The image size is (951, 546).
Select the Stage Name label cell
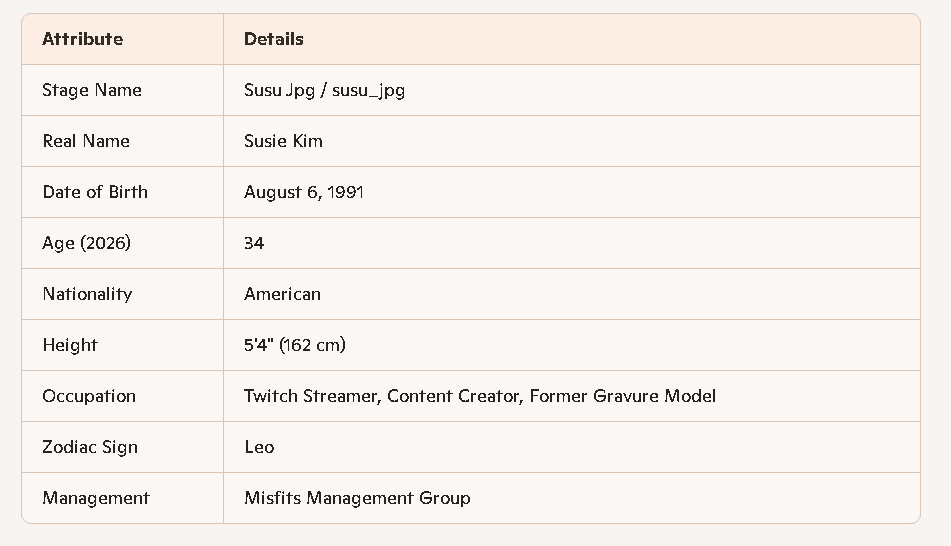(x=92, y=90)
